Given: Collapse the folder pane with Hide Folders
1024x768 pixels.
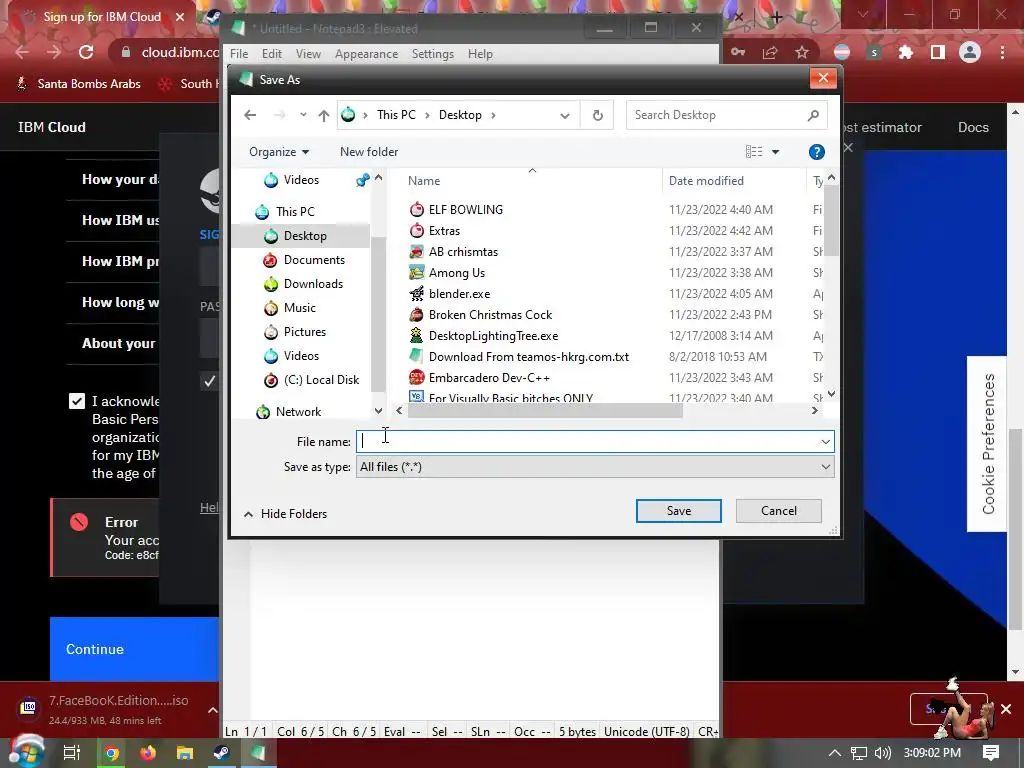Looking at the screenshot, I should coord(285,514).
